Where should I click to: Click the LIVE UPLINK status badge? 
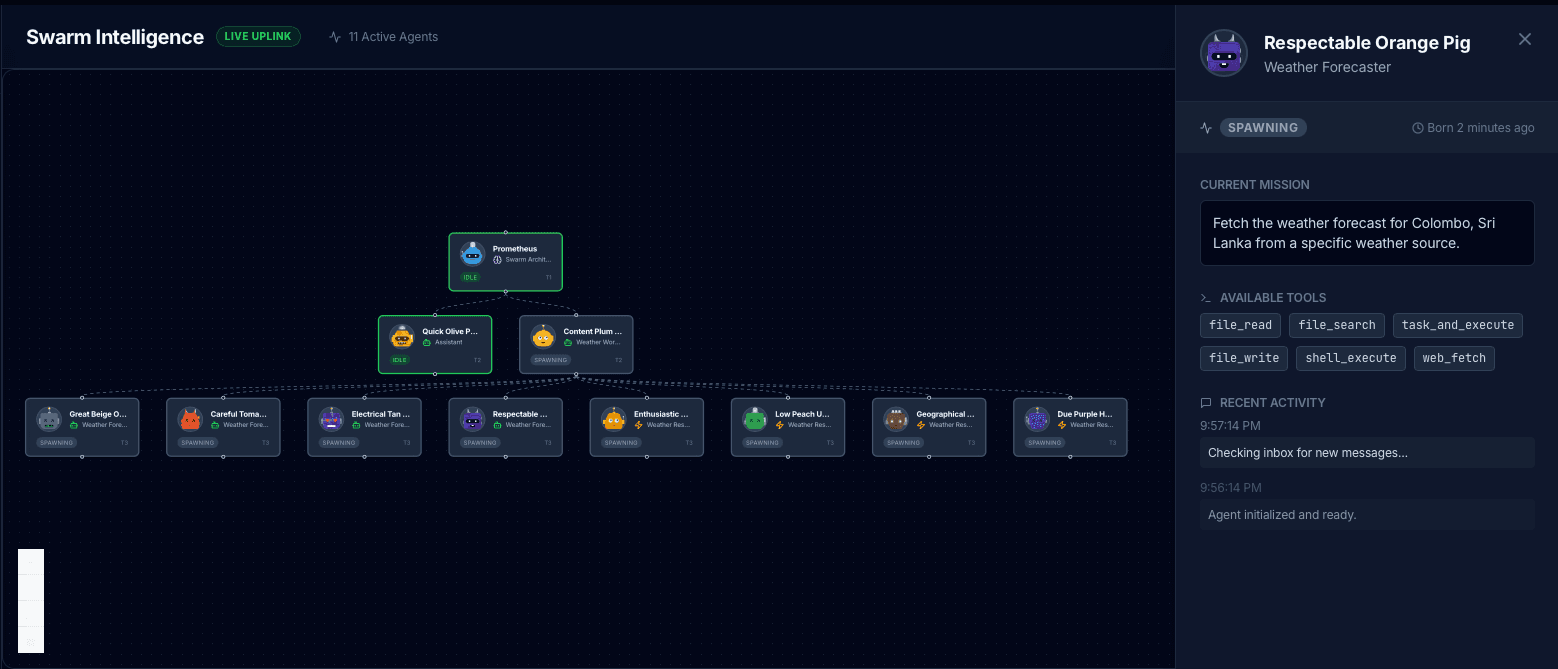[258, 37]
